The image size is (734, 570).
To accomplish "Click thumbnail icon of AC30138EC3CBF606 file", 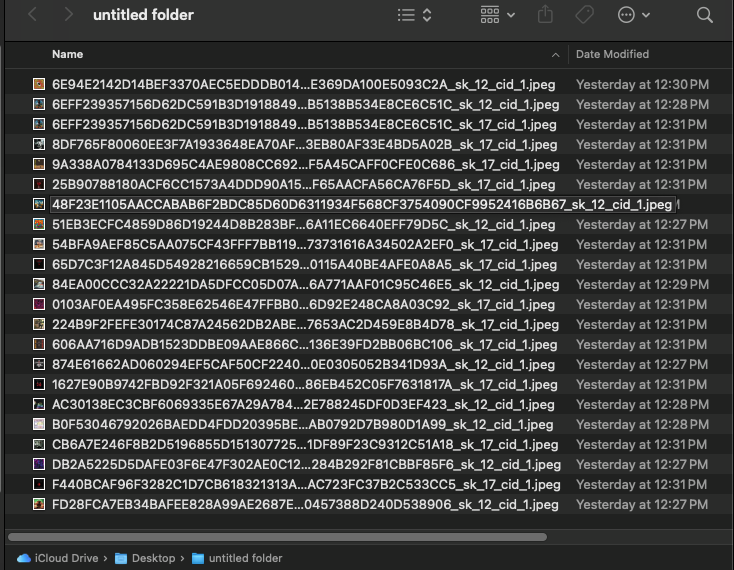I will 39,404.
